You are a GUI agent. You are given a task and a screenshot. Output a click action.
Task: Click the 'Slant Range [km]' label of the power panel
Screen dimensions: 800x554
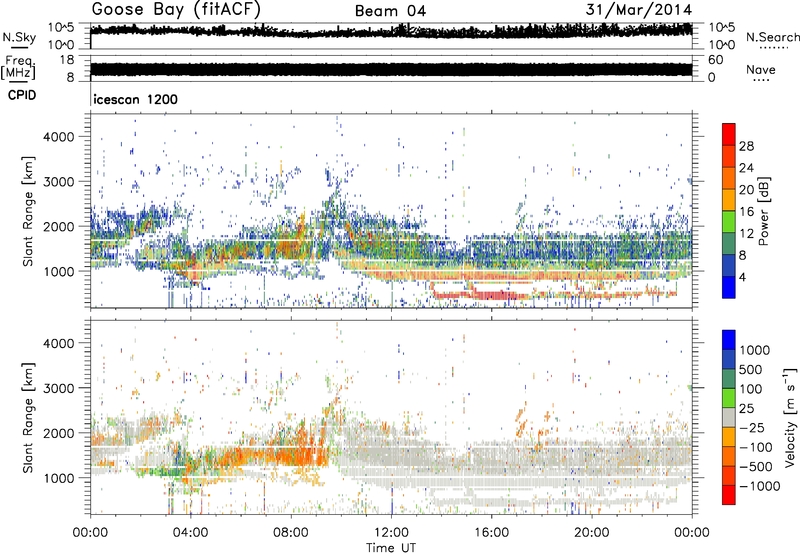point(28,211)
